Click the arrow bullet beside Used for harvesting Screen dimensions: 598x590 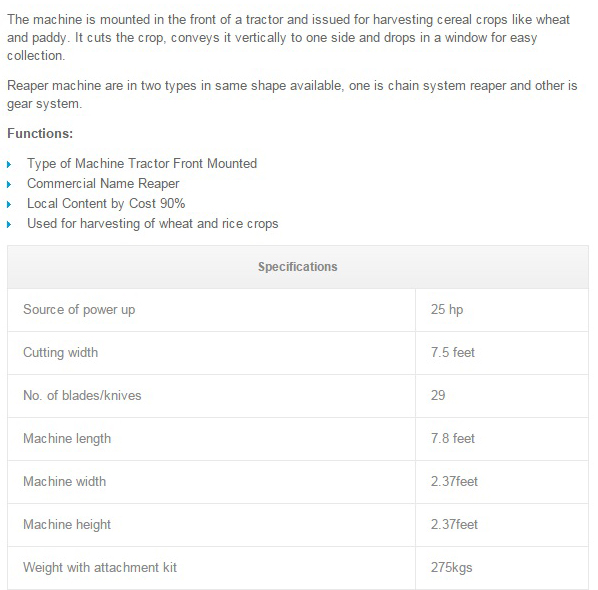point(9,225)
